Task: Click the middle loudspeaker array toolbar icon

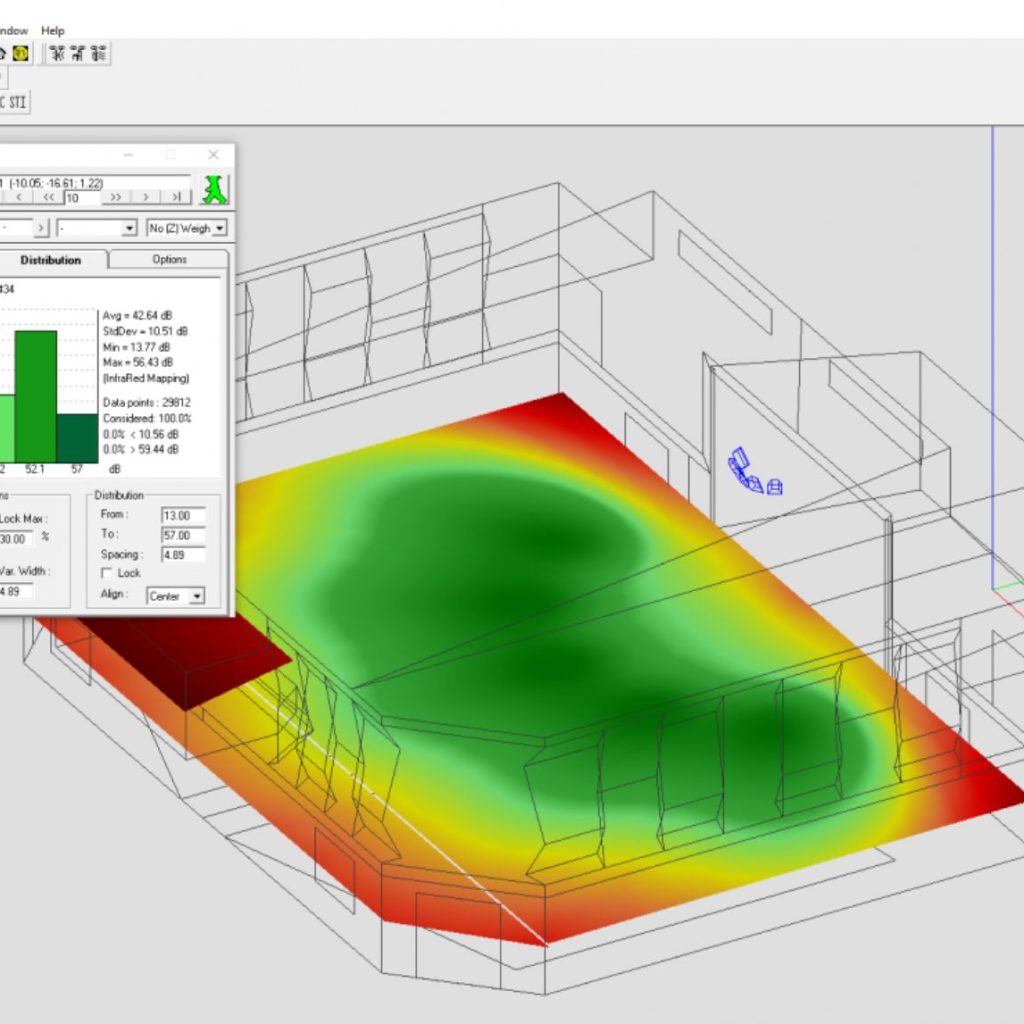Action: [x=78, y=53]
